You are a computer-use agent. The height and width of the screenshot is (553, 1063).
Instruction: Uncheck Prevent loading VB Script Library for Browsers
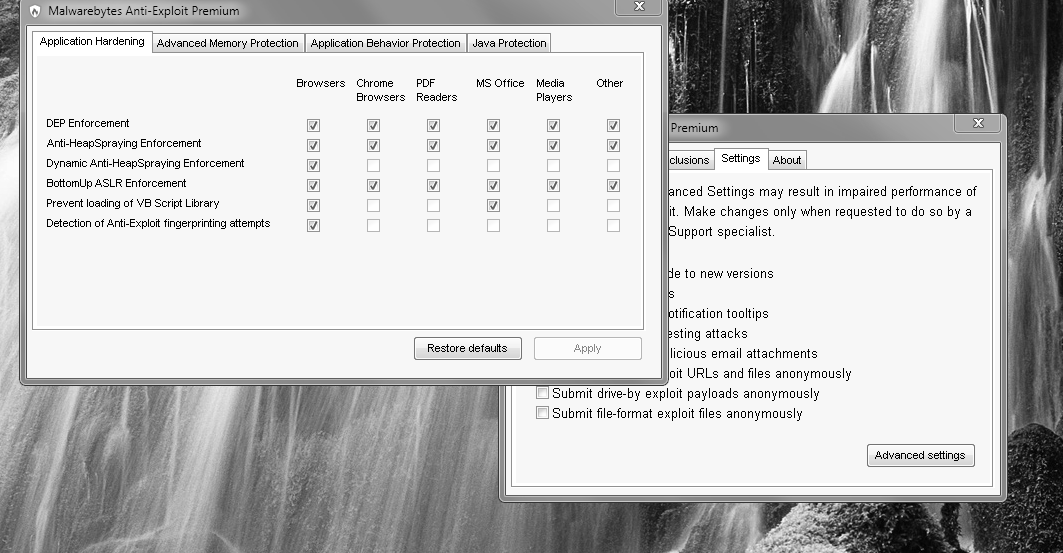tap(313, 205)
